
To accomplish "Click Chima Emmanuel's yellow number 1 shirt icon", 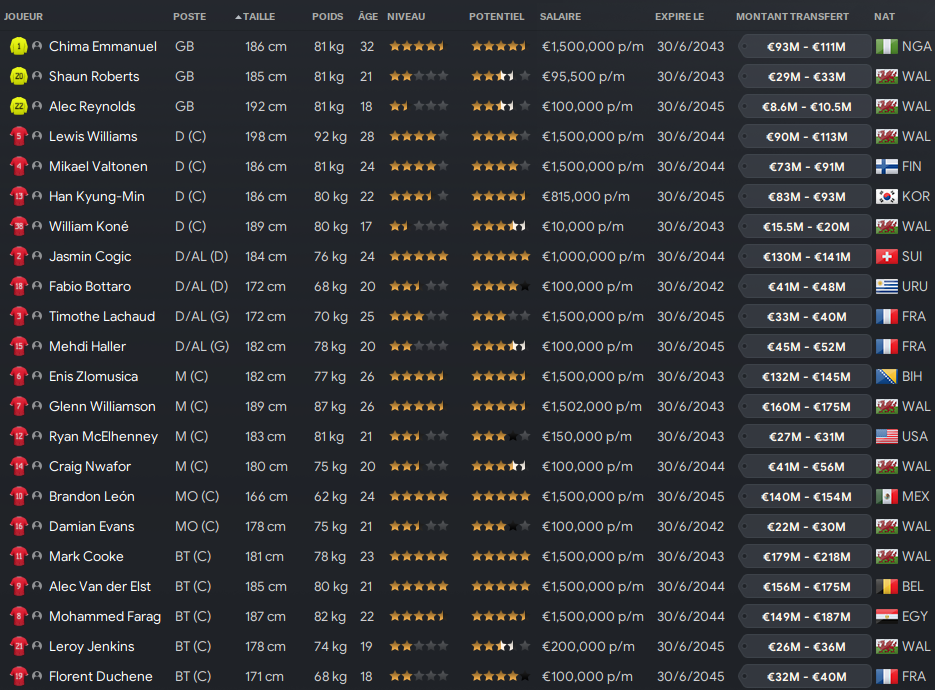I will point(18,46).
